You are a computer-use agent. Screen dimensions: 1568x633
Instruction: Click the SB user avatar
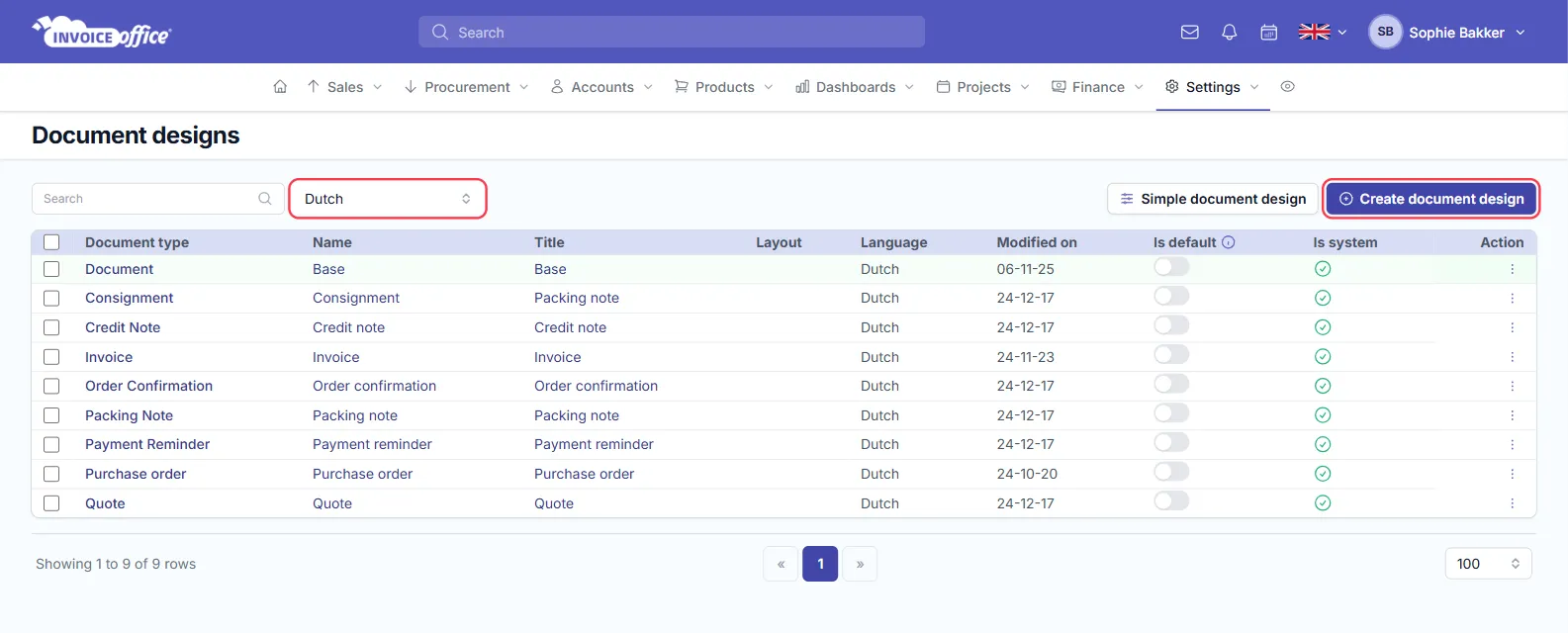click(x=1385, y=32)
